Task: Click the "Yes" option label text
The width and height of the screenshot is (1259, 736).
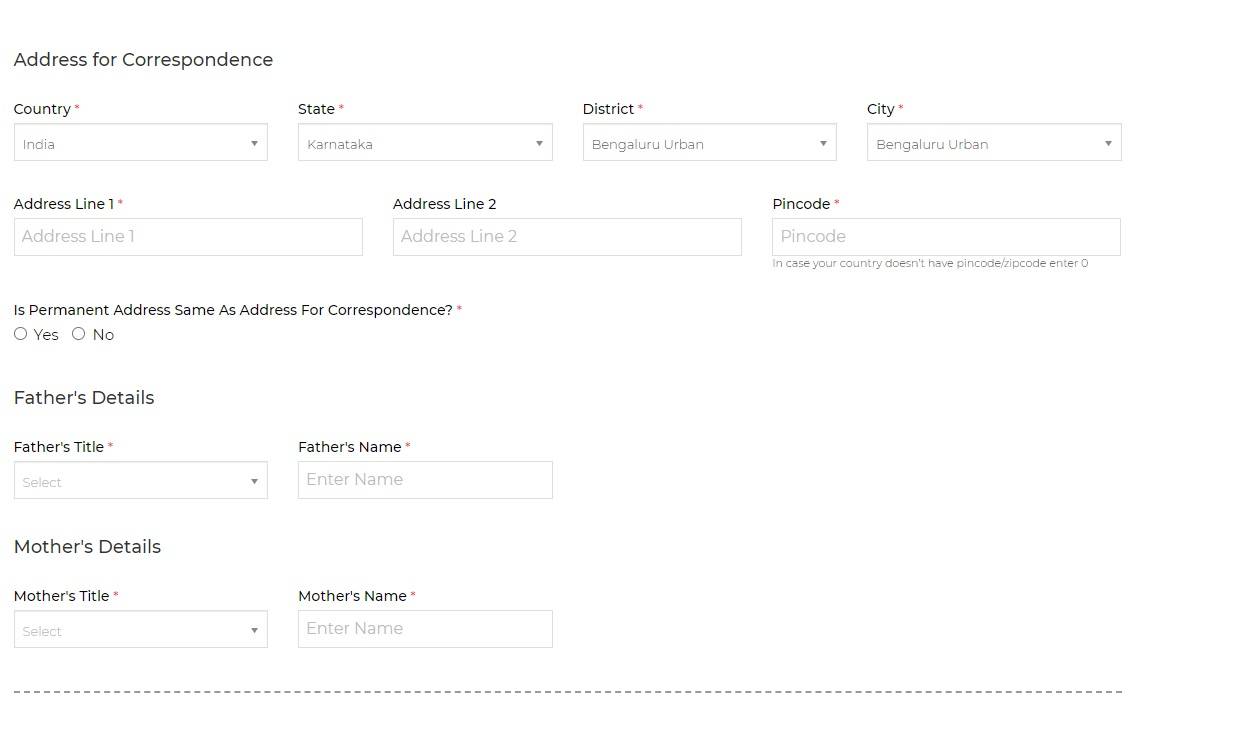Action: tap(46, 335)
